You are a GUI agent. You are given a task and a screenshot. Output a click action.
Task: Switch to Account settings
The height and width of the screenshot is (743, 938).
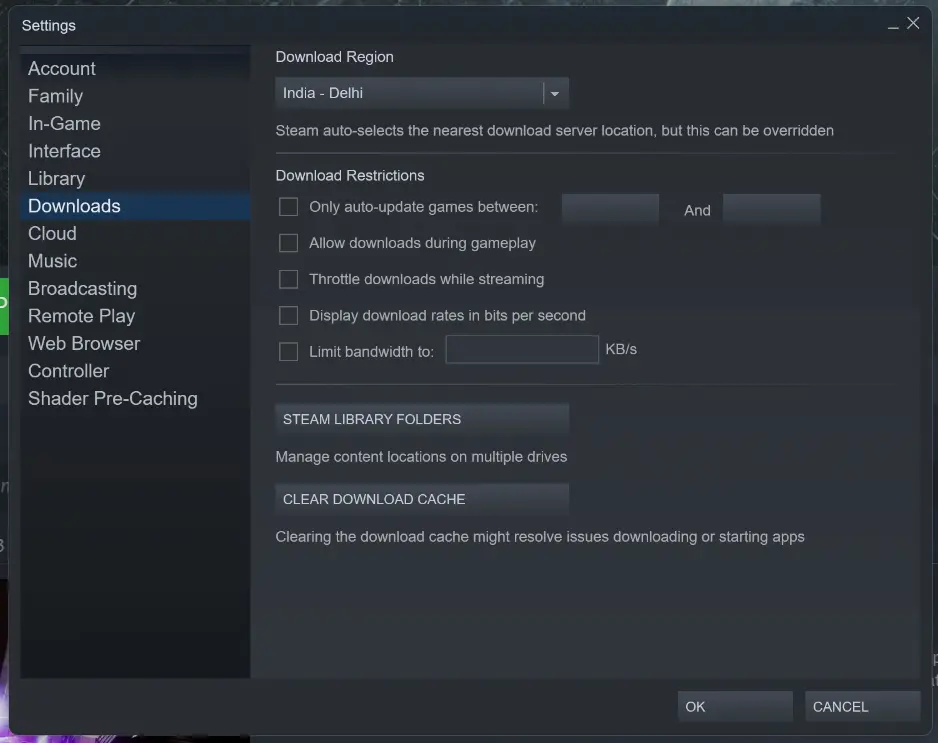click(62, 68)
